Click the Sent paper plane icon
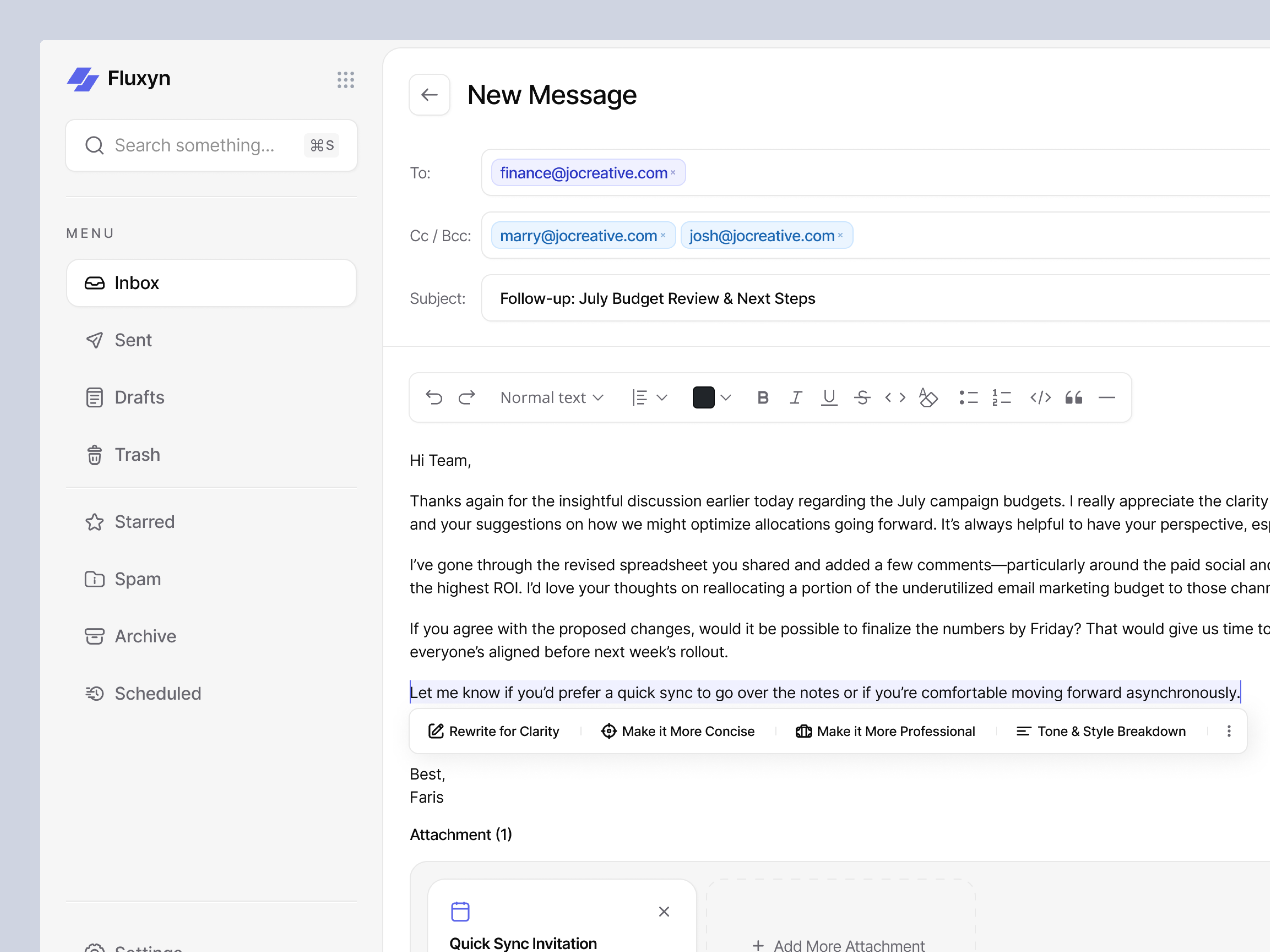Image resolution: width=1270 pixels, height=952 pixels. 95,340
